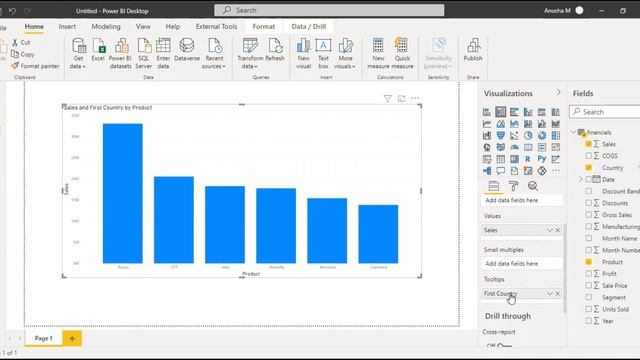Click Copy in the Clipboard group

(x=23, y=54)
